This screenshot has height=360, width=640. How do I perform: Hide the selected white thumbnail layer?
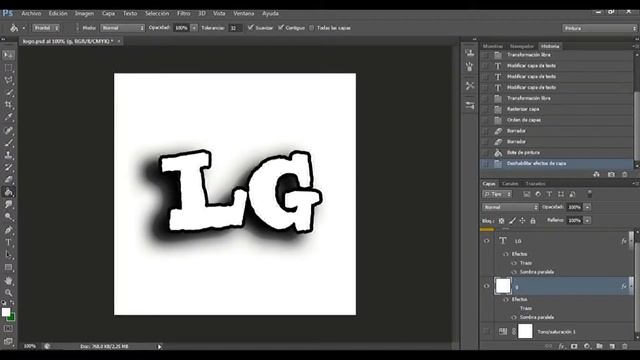(487, 286)
